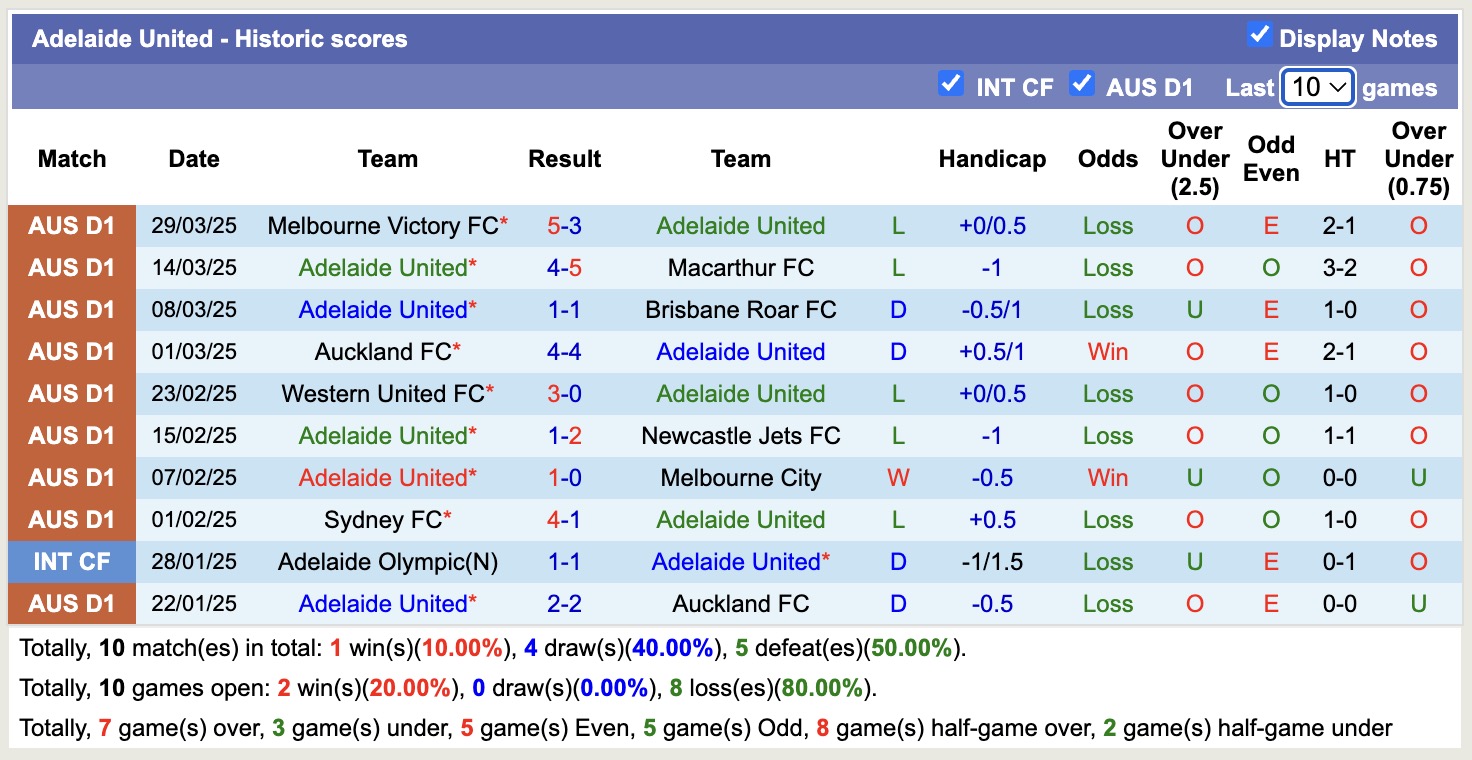The image size is (1472, 760).
Task: Open Melbourne City team page
Action: [x=740, y=477]
